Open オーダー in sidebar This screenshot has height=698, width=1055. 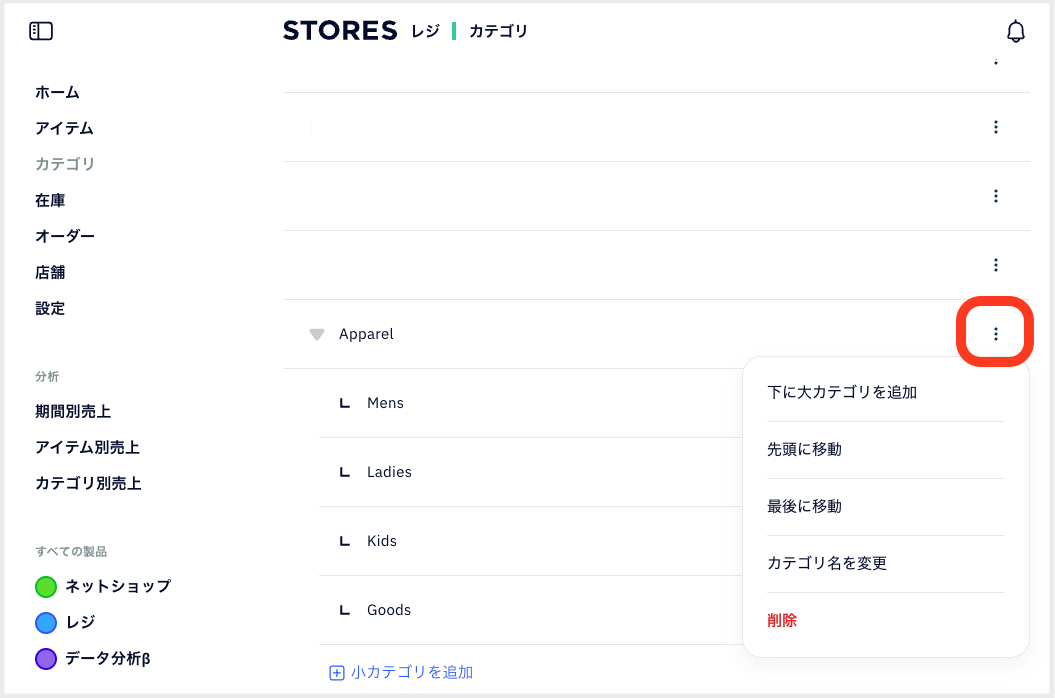pos(65,236)
